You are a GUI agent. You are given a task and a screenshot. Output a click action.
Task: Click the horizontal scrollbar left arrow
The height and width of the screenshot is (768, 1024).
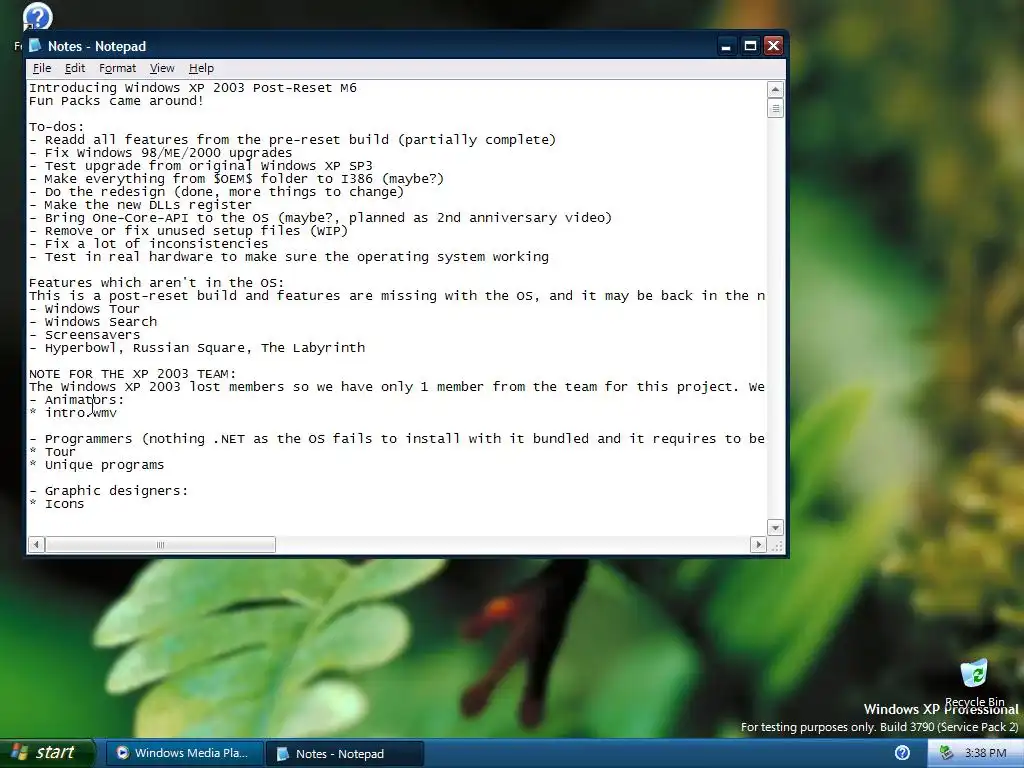[37, 545]
